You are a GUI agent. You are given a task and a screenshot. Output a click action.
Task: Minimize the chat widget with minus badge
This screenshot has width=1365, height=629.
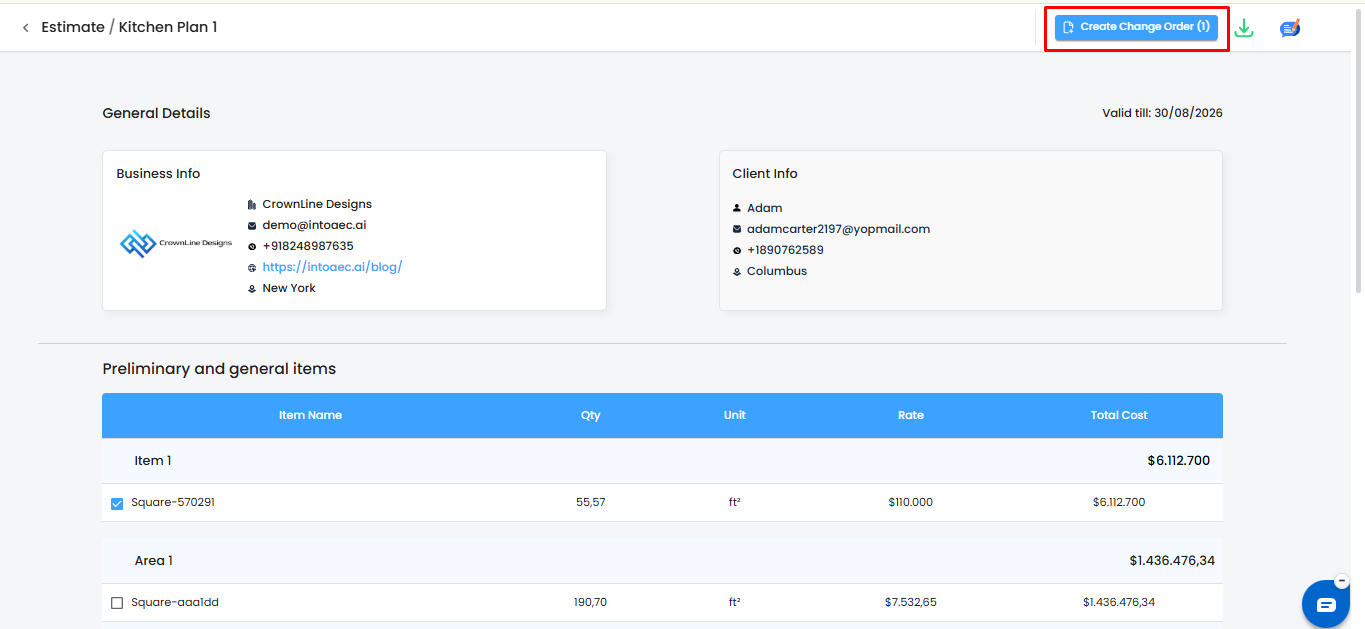tap(1341, 581)
